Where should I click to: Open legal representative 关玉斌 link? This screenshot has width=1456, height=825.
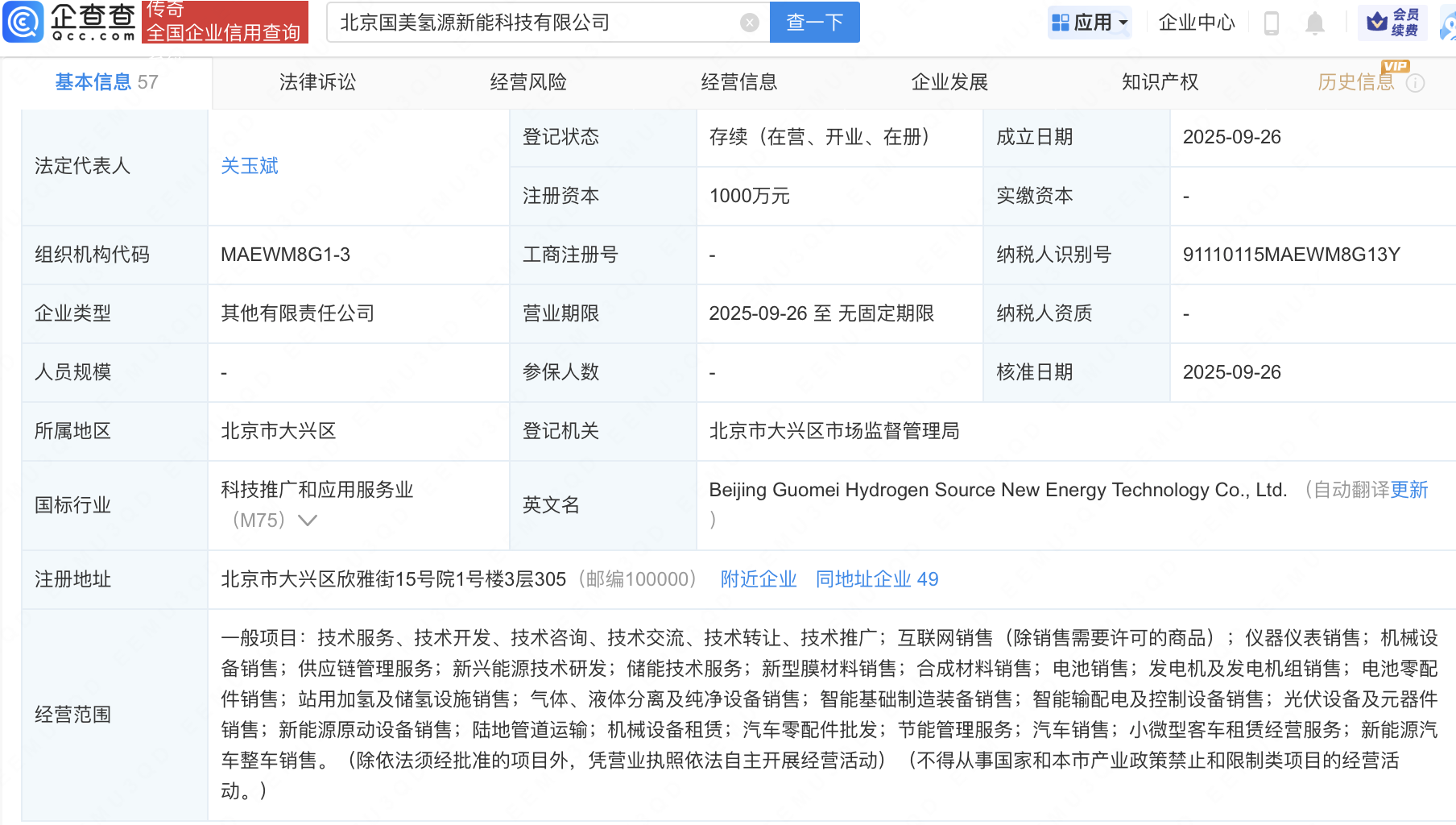point(249,166)
